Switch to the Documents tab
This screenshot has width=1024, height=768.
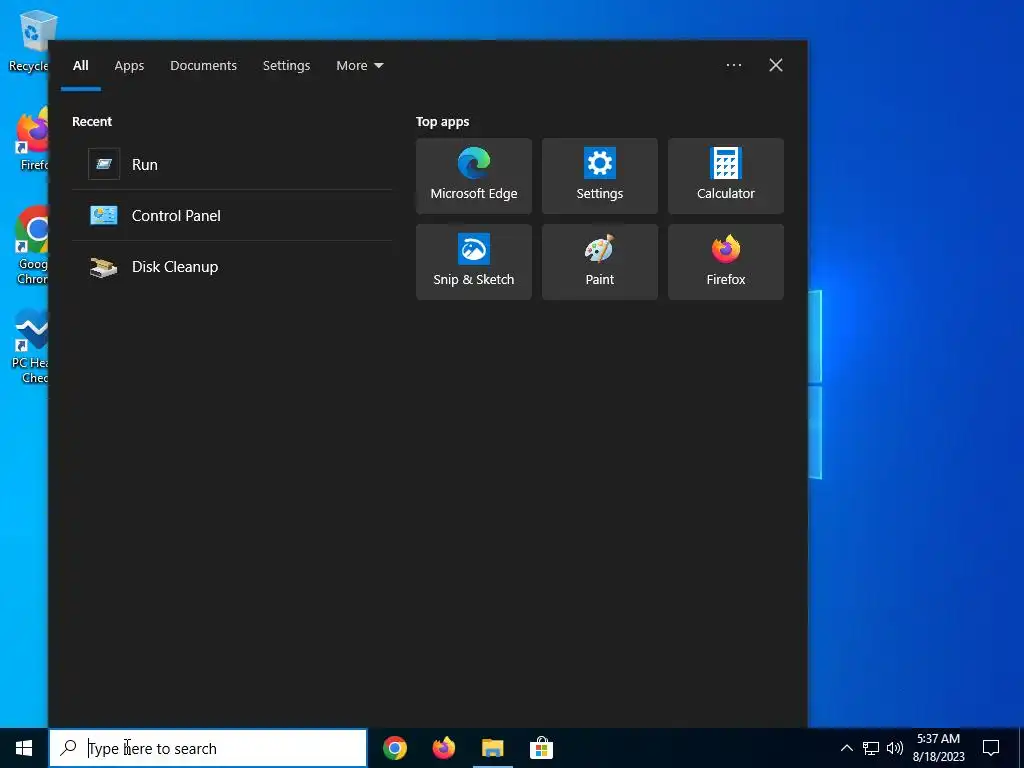(204, 65)
